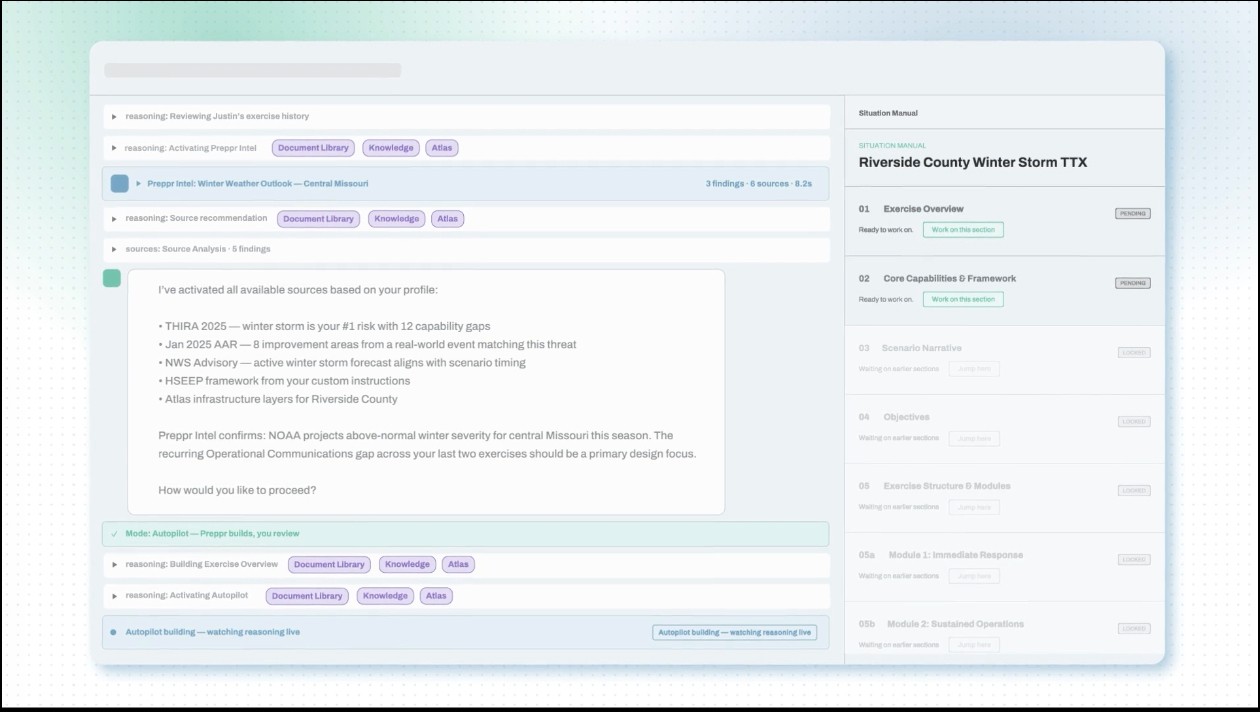Click 'Ready to work on' under Exercise Overview
Screen dimensions: 1260x712
(886, 230)
